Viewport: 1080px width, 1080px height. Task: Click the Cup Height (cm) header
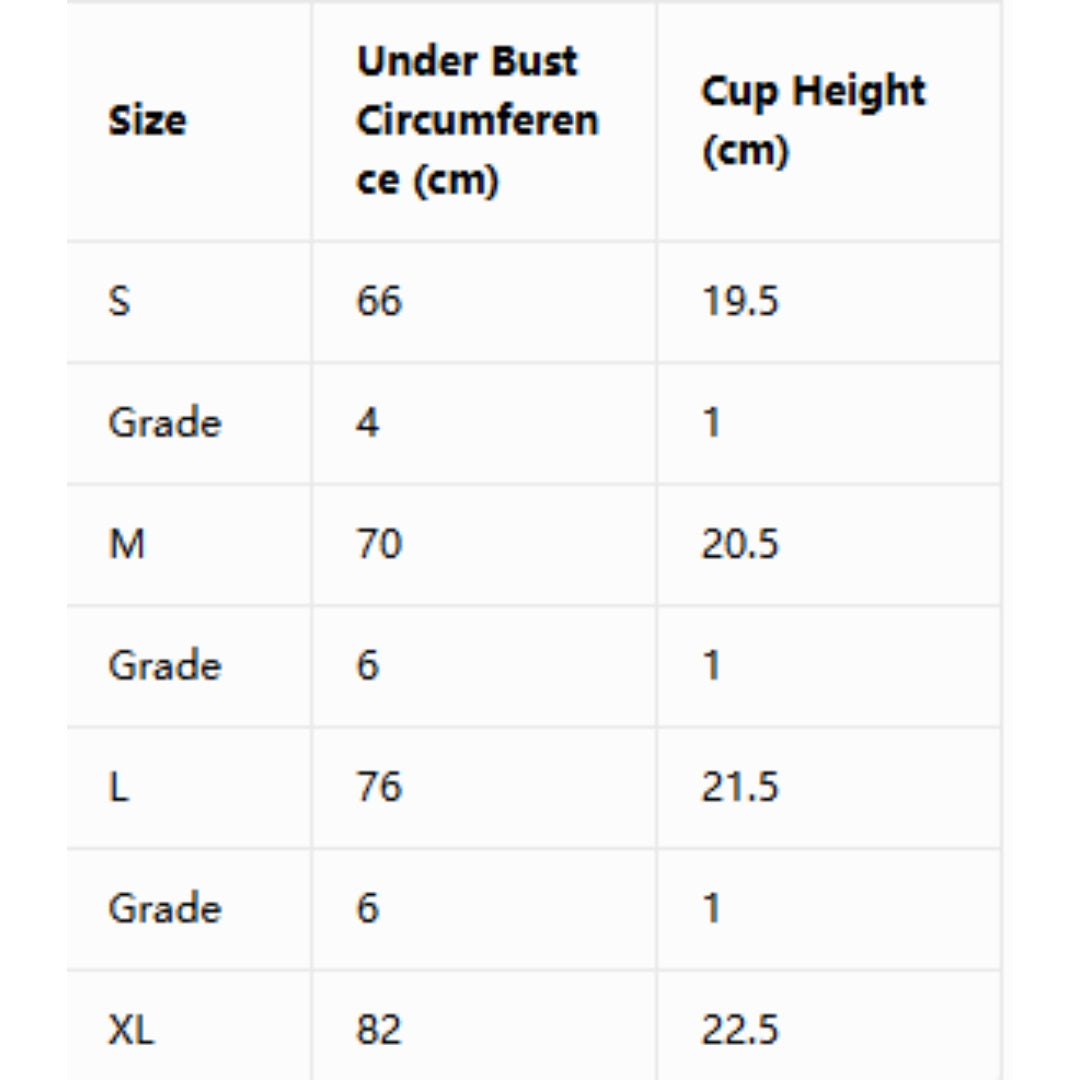click(813, 121)
